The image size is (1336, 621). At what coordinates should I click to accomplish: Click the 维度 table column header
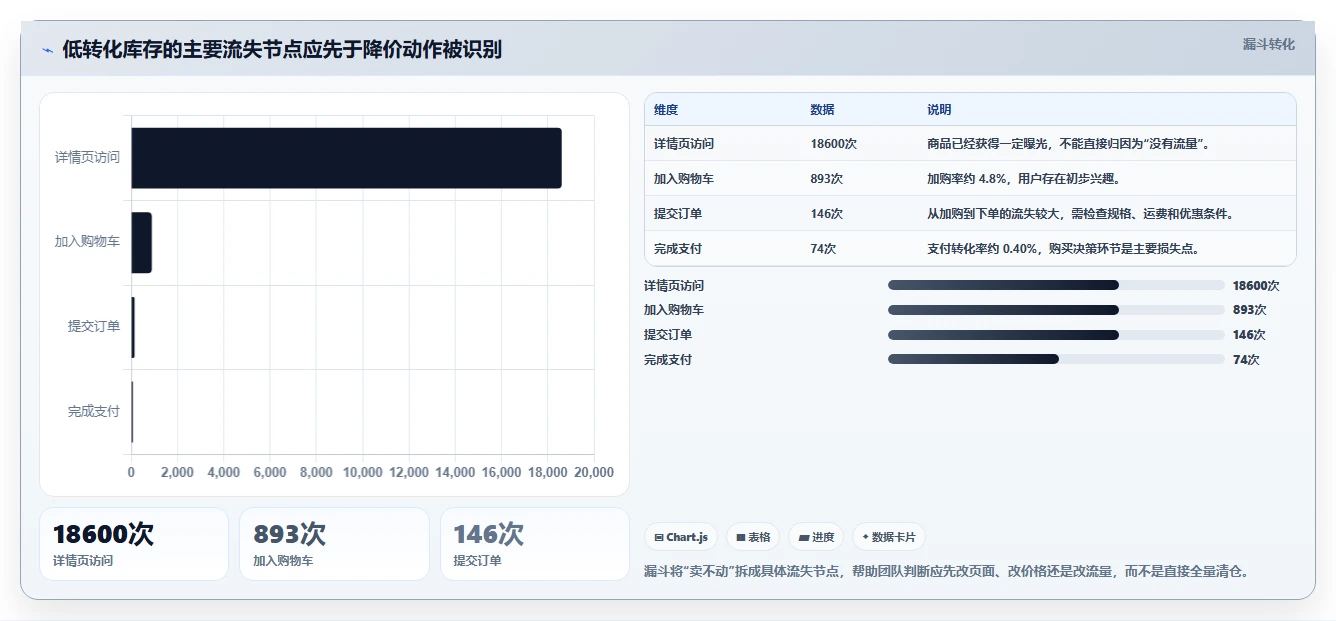tap(666, 110)
